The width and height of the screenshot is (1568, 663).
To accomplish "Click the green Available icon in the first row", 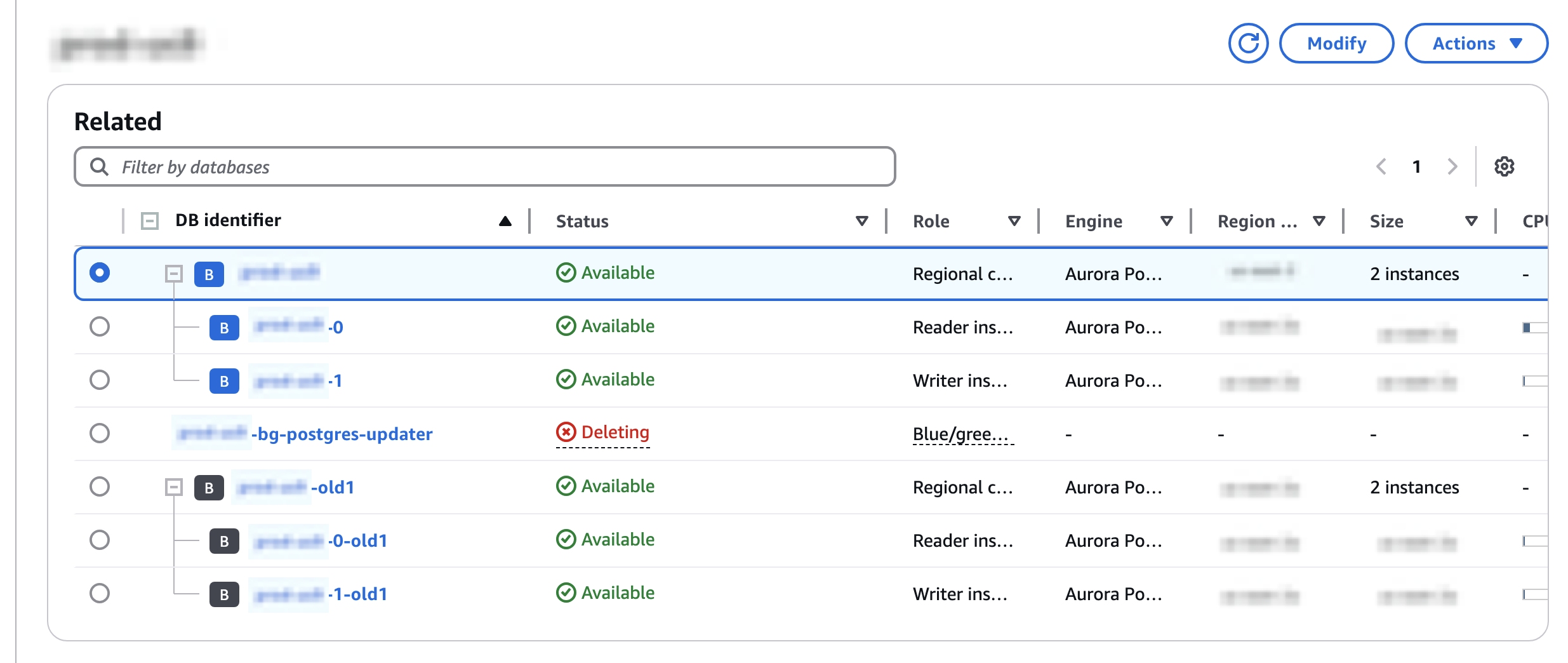I will pos(566,272).
